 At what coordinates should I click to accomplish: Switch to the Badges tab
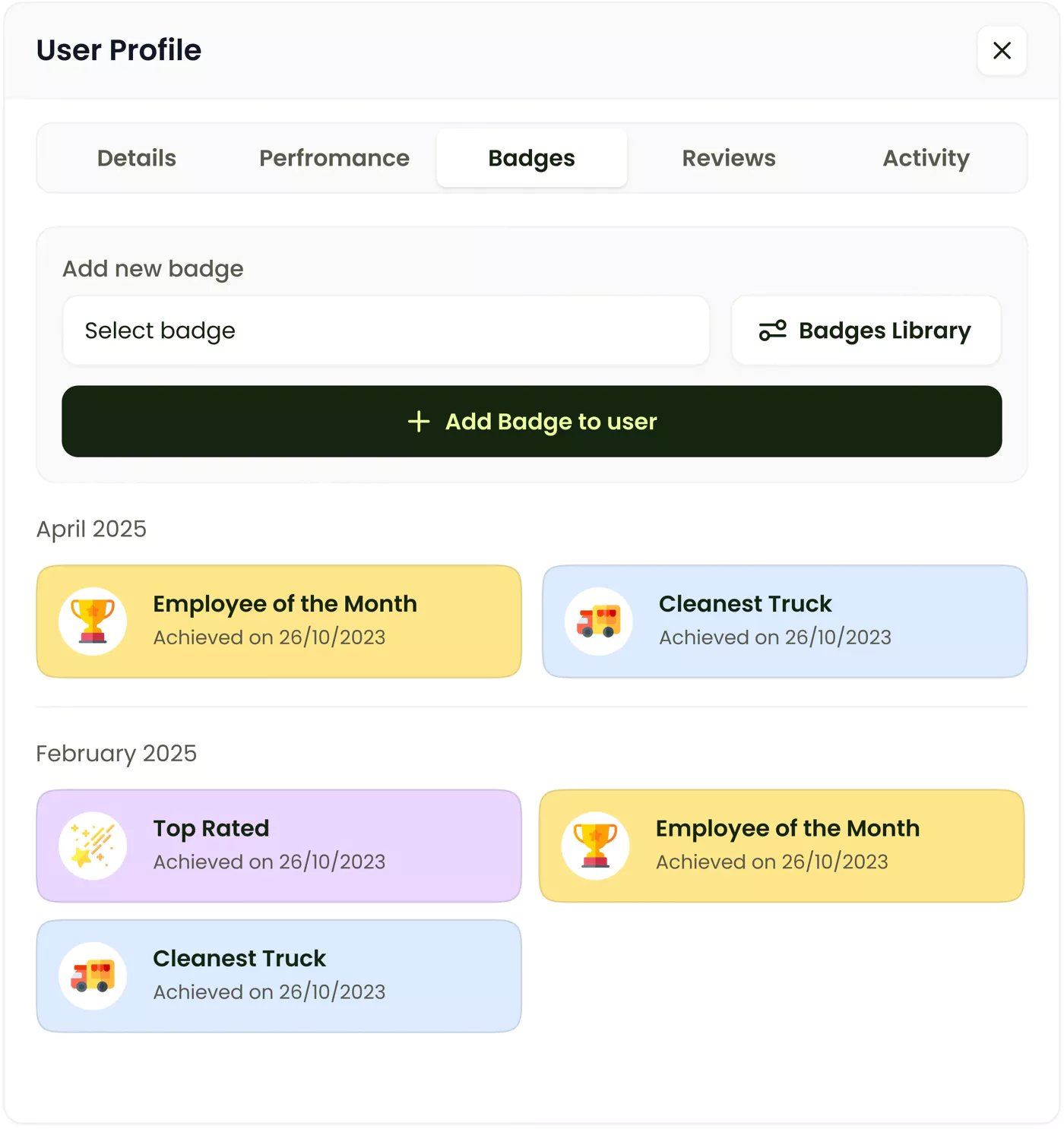click(531, 158)
